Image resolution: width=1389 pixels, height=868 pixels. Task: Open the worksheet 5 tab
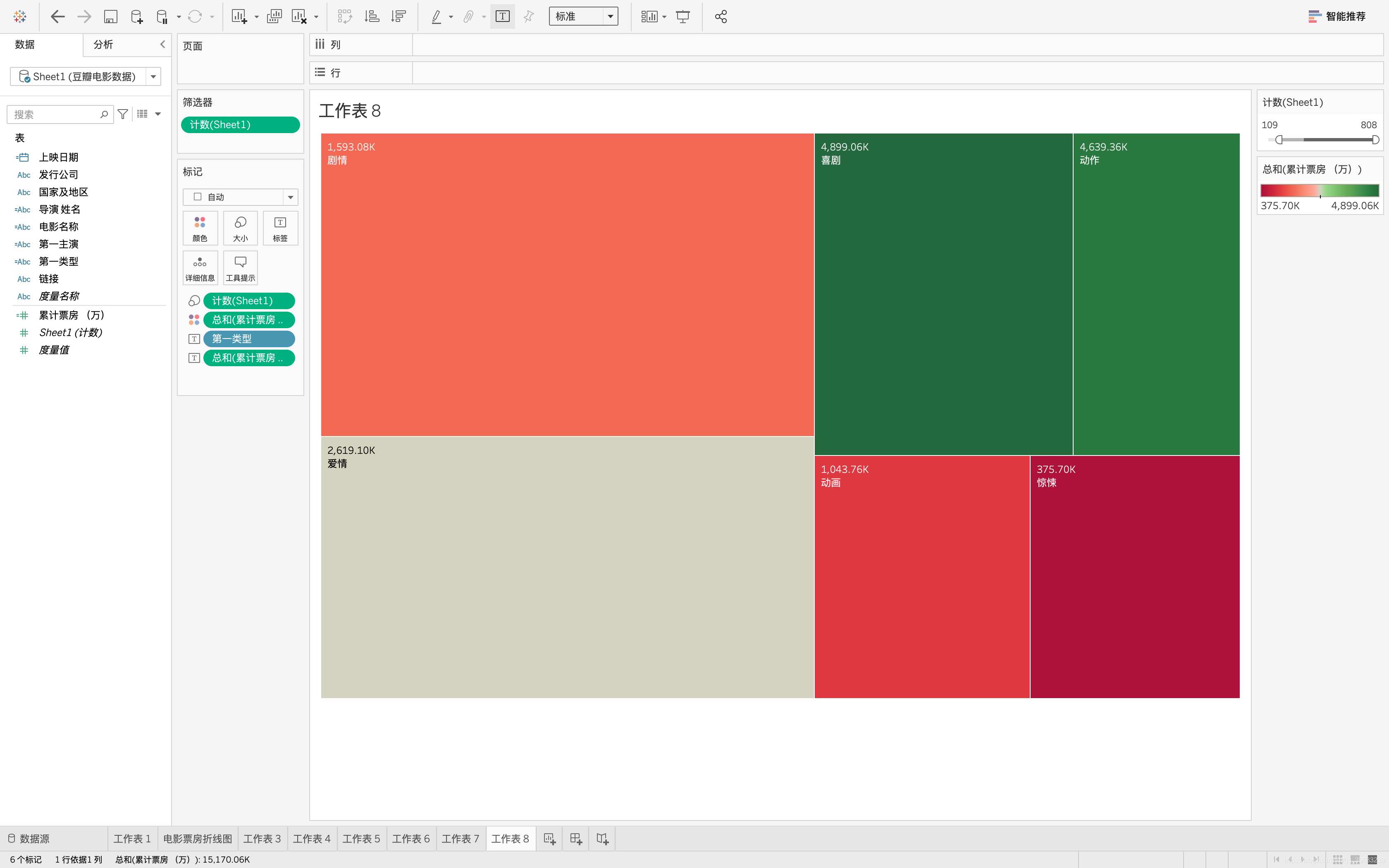tap(361, 839)
